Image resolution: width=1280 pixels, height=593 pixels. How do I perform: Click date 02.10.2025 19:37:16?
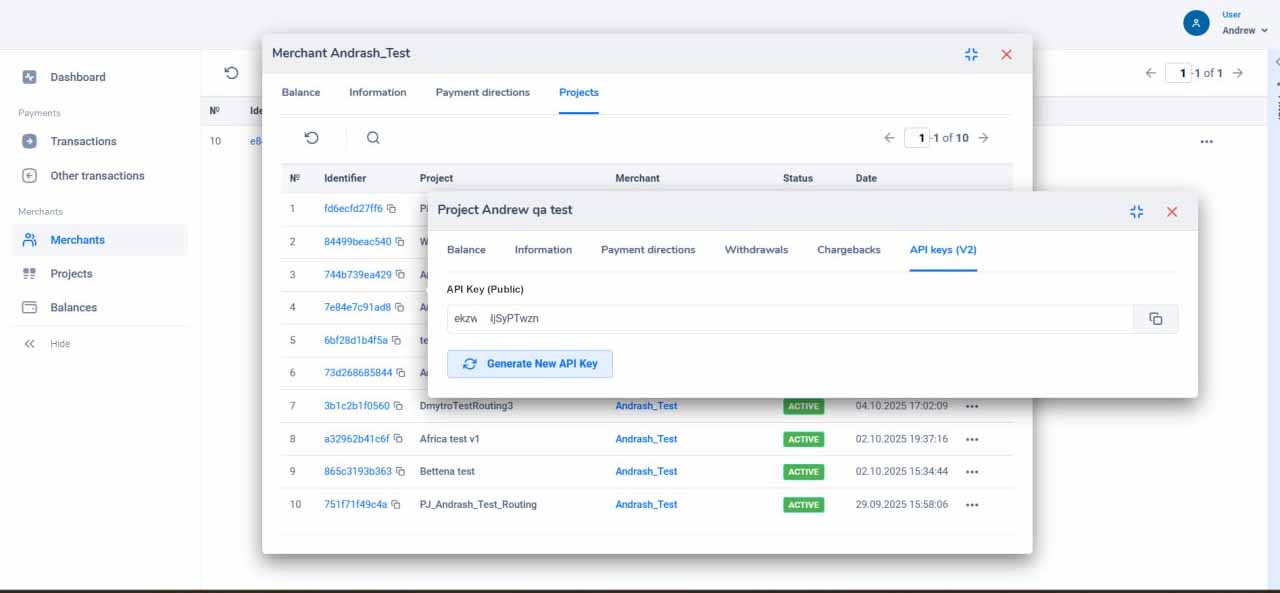pyautogui.click(x=902, y=439)
